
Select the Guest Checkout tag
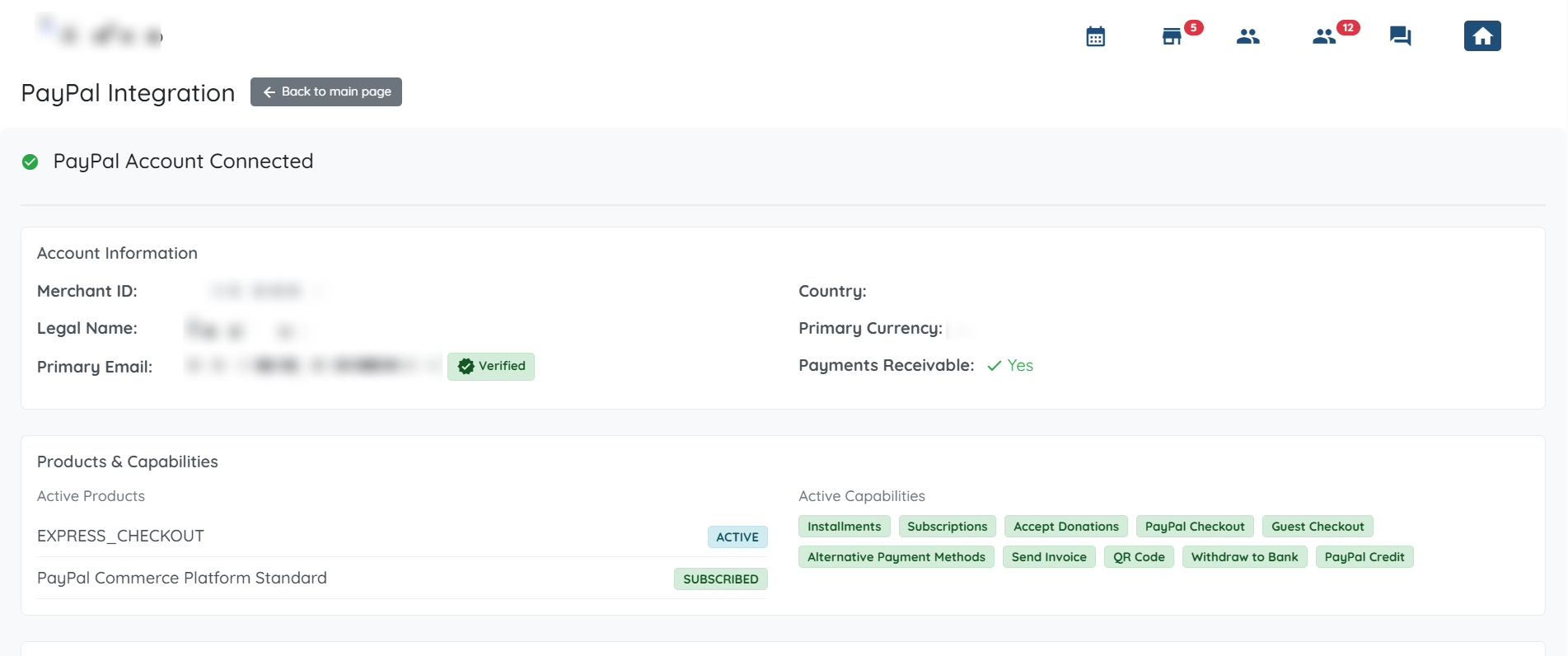click(x=1317, y=527)
